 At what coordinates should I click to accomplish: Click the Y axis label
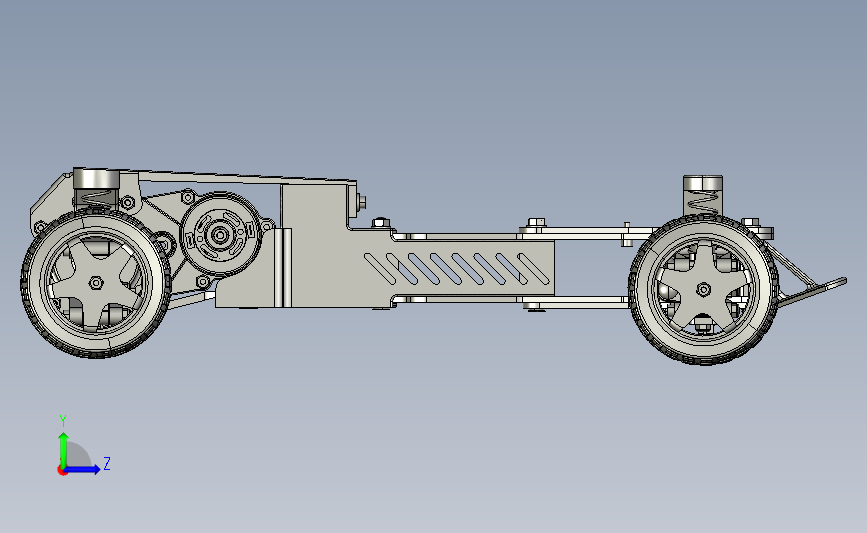[x=63, y=421]
